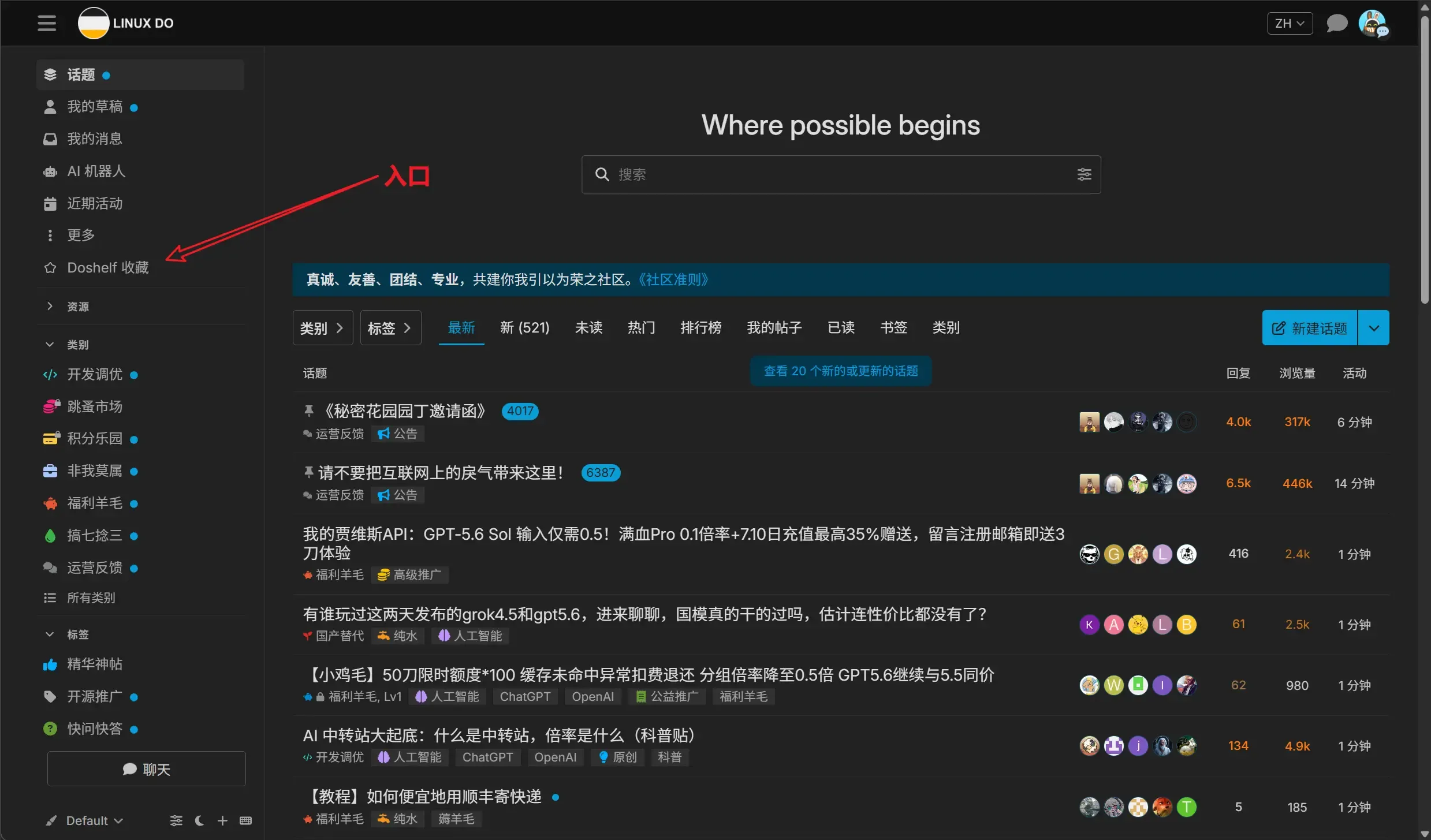Image resolution: width=1431 pixels, height=840 pixels.
Task: Click the 搜索 input field
Action: (x=841, y=174)
